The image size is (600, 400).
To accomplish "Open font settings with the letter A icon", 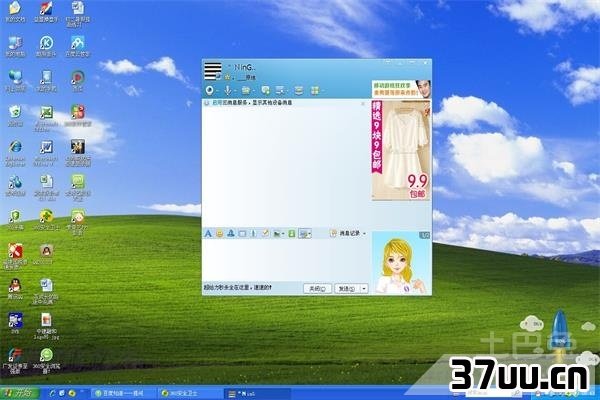I will click(208, 233).
